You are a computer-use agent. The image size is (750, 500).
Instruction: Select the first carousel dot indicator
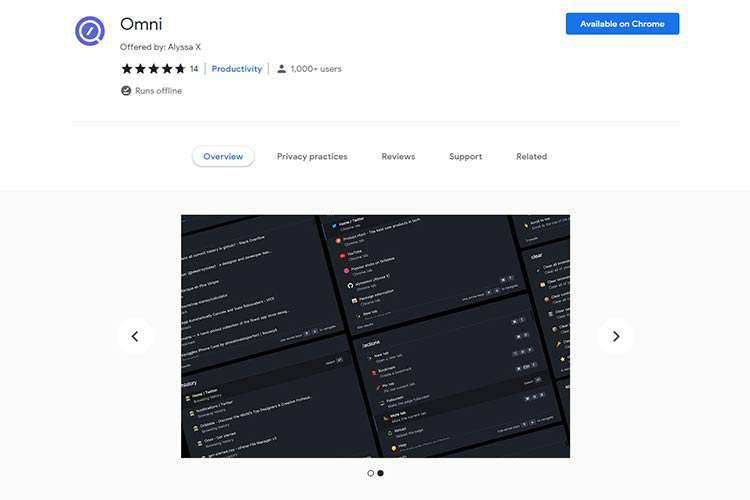point(370,473)
